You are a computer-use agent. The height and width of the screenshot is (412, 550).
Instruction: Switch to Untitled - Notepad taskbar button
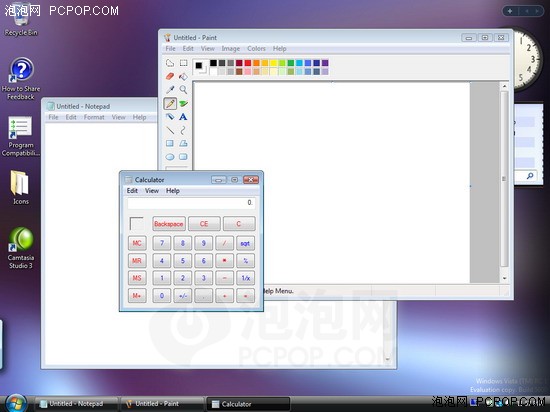76,404
